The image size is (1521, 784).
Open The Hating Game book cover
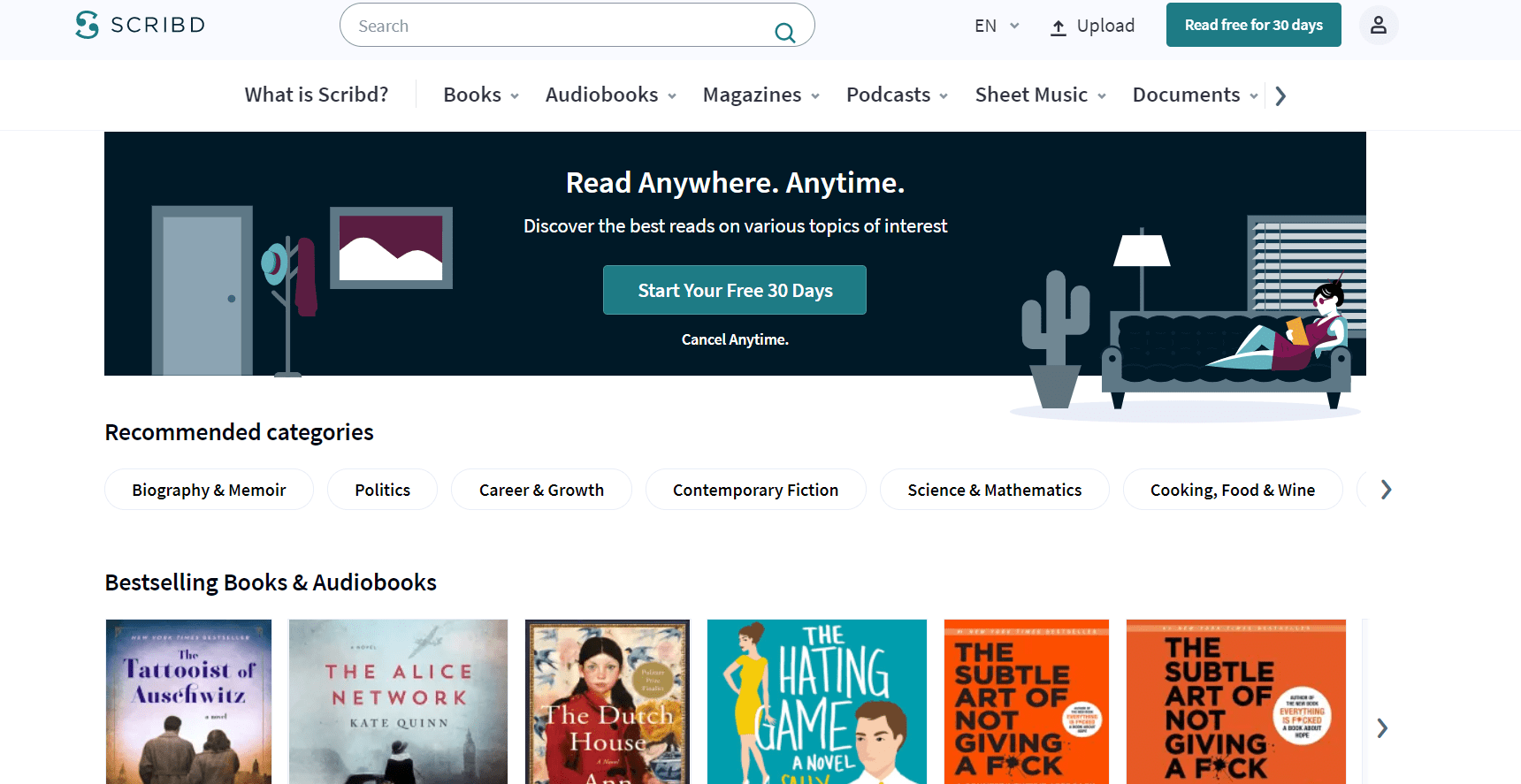coord(817,702)
